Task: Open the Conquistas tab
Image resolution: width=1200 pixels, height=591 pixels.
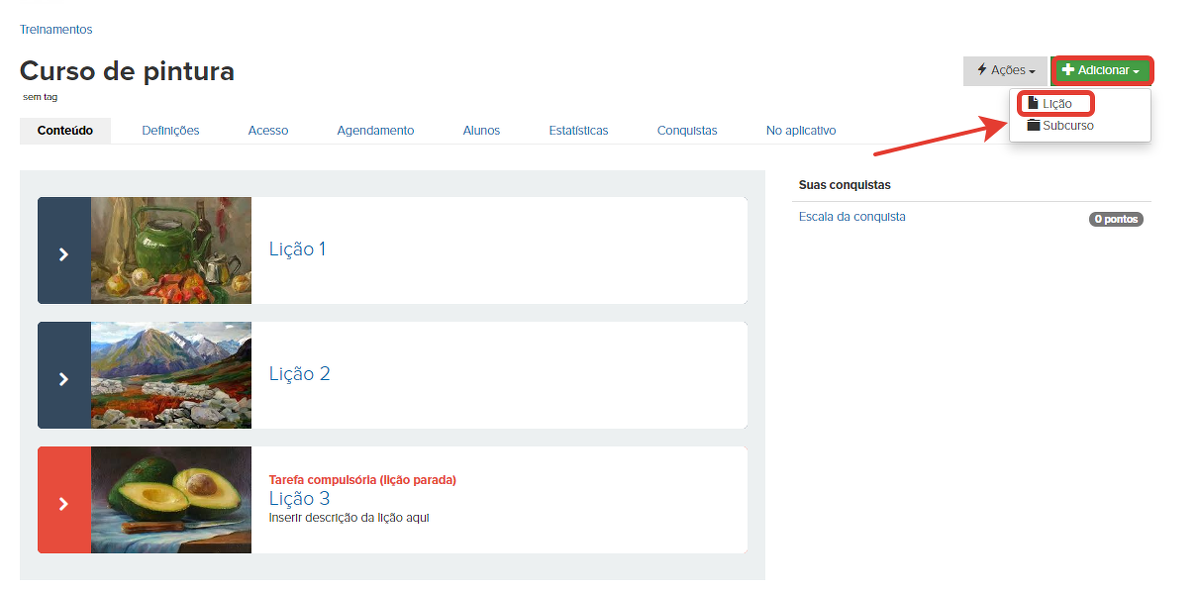Action: pos(687,131)
